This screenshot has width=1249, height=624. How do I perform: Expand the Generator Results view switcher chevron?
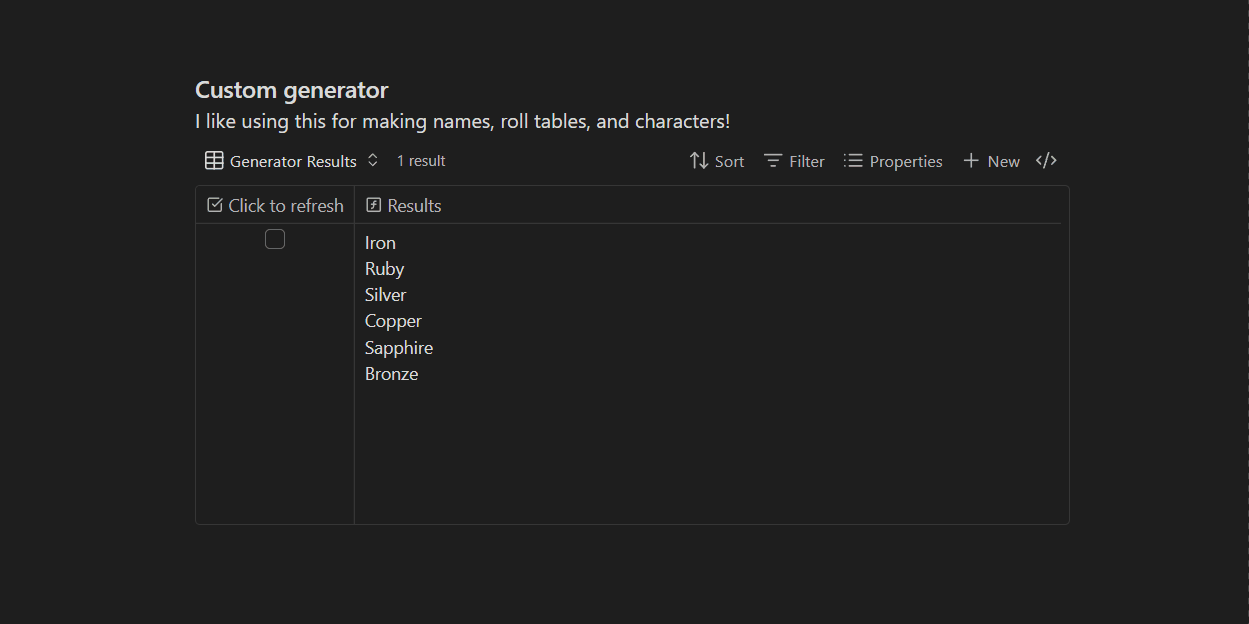pos(372,160)
